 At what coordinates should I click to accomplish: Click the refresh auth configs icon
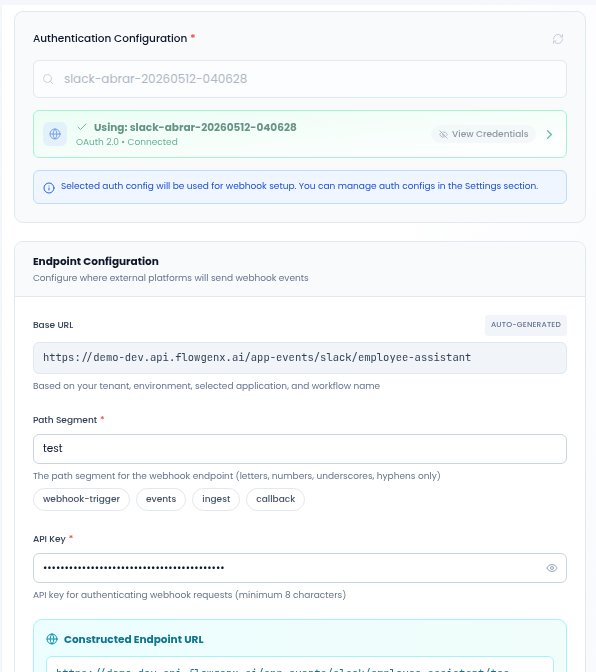pos(557,39)
